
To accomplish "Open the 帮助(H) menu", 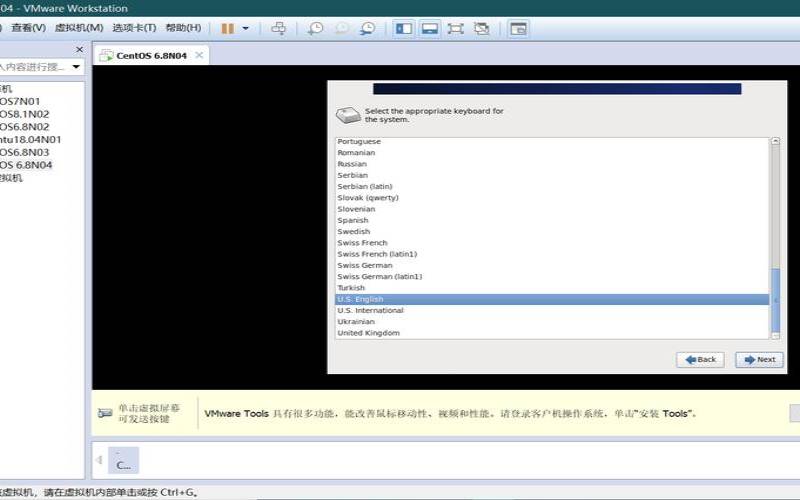I will pos(183,28).
